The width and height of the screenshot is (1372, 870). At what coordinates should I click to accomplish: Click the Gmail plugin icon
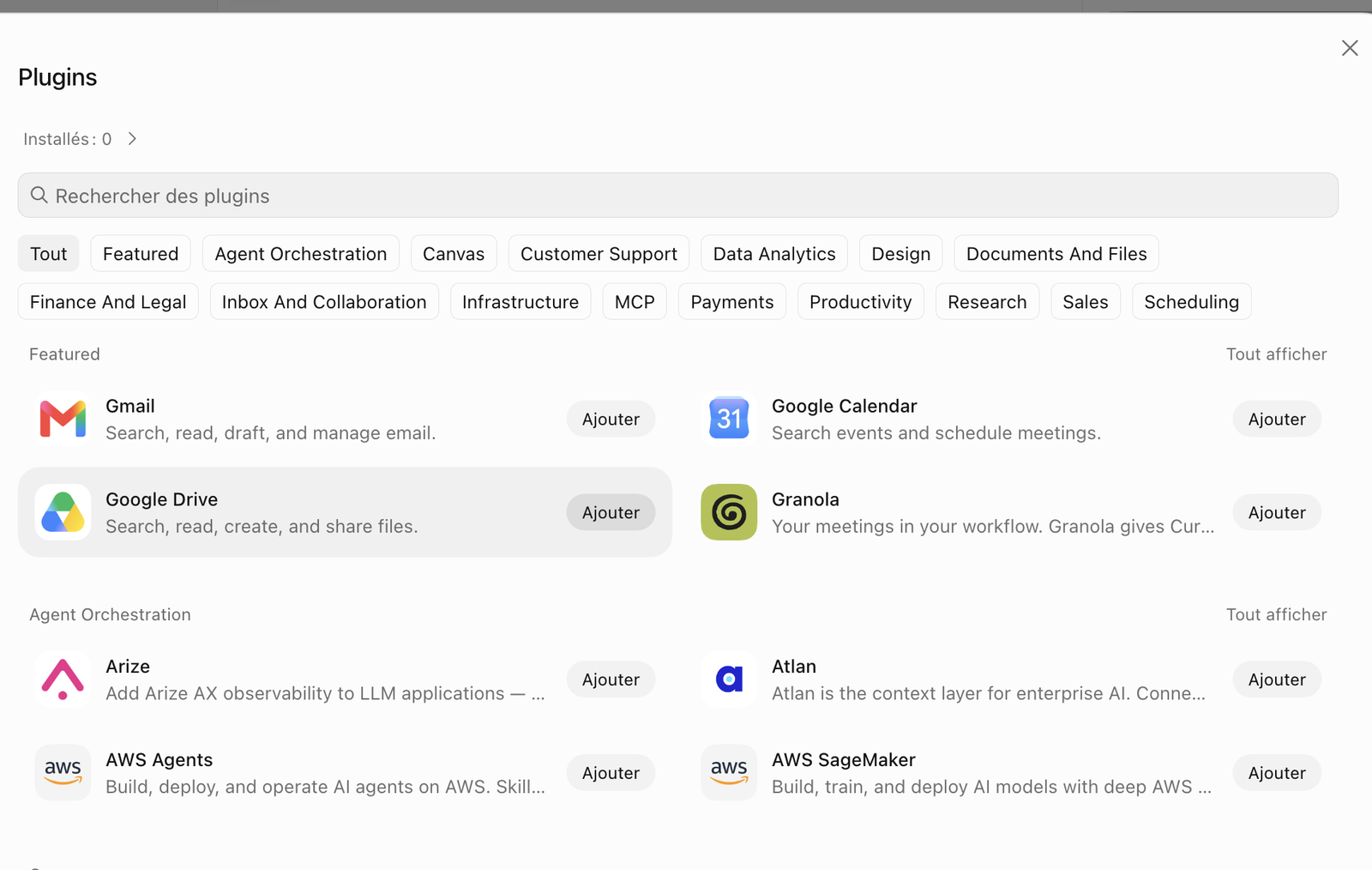point(63,419)
